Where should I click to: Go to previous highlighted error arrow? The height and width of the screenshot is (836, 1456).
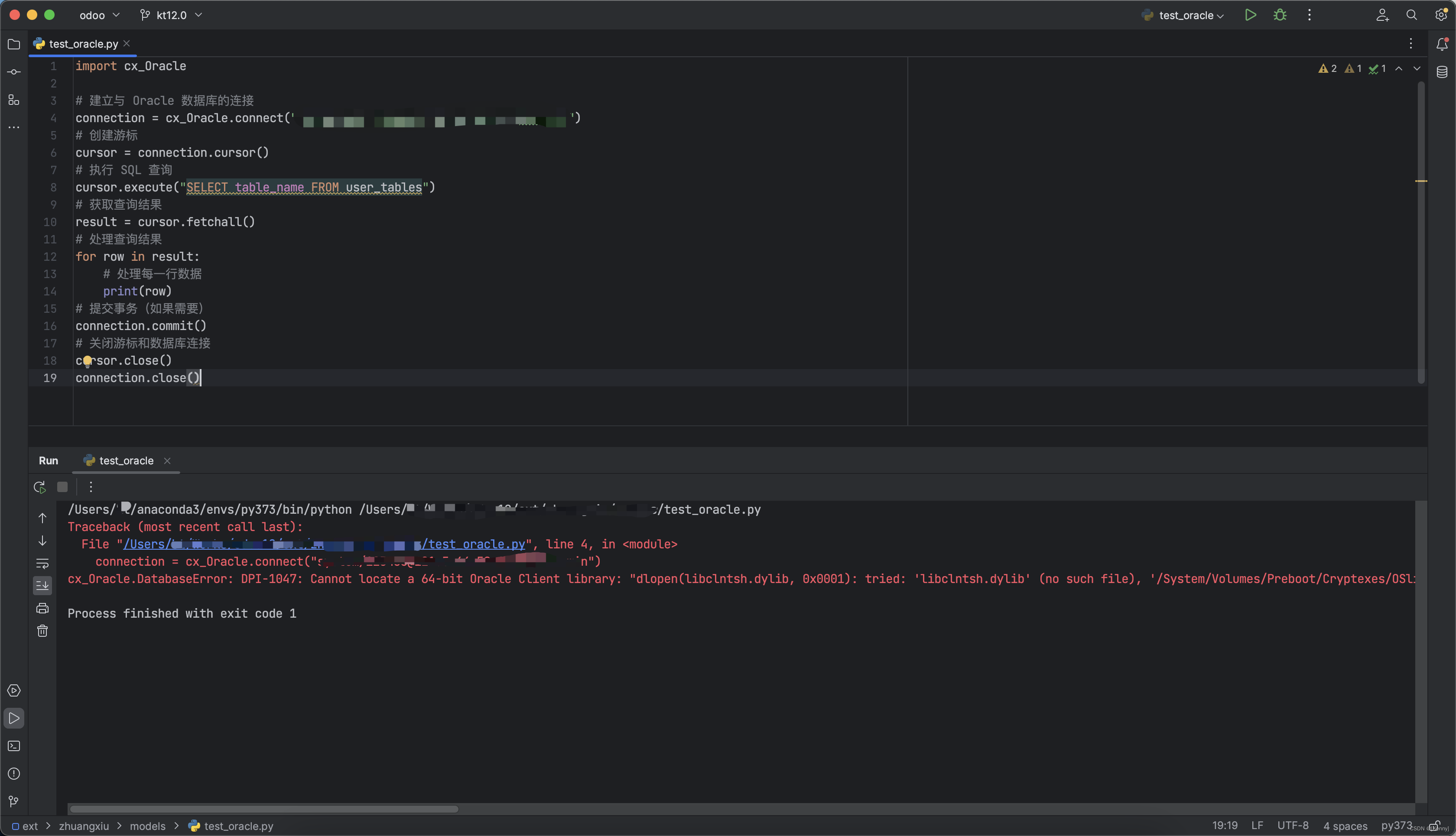(1398, 68)
